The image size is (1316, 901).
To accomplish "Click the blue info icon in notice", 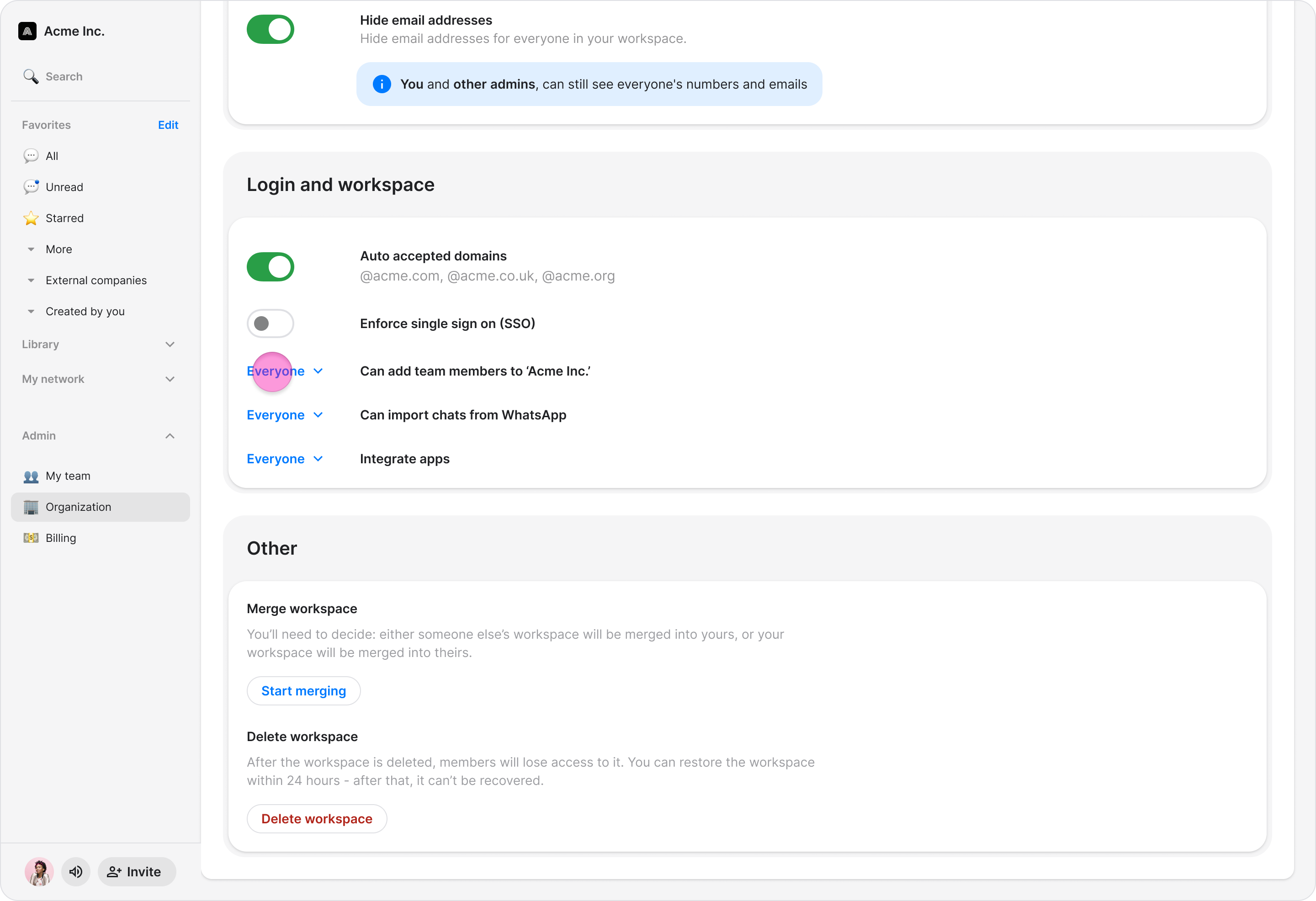I will [382, 85].
